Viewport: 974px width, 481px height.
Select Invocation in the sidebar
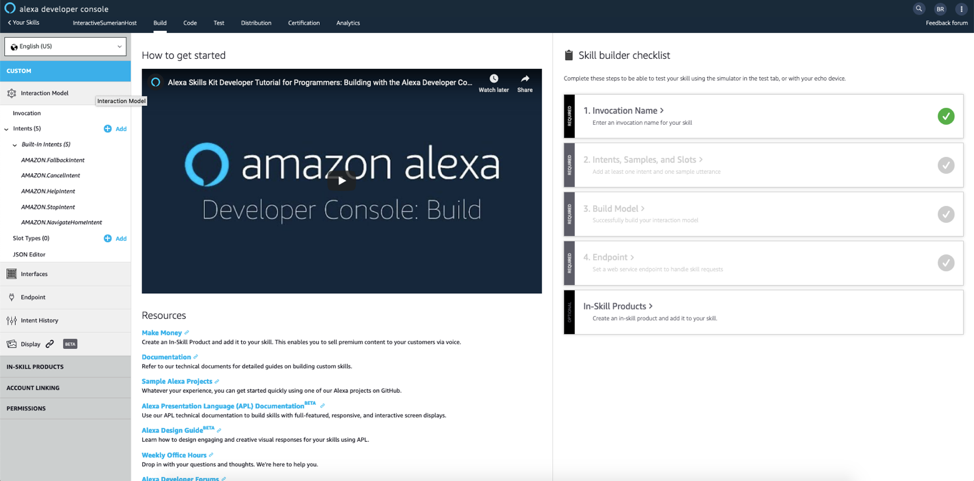(x=27, y=114)
